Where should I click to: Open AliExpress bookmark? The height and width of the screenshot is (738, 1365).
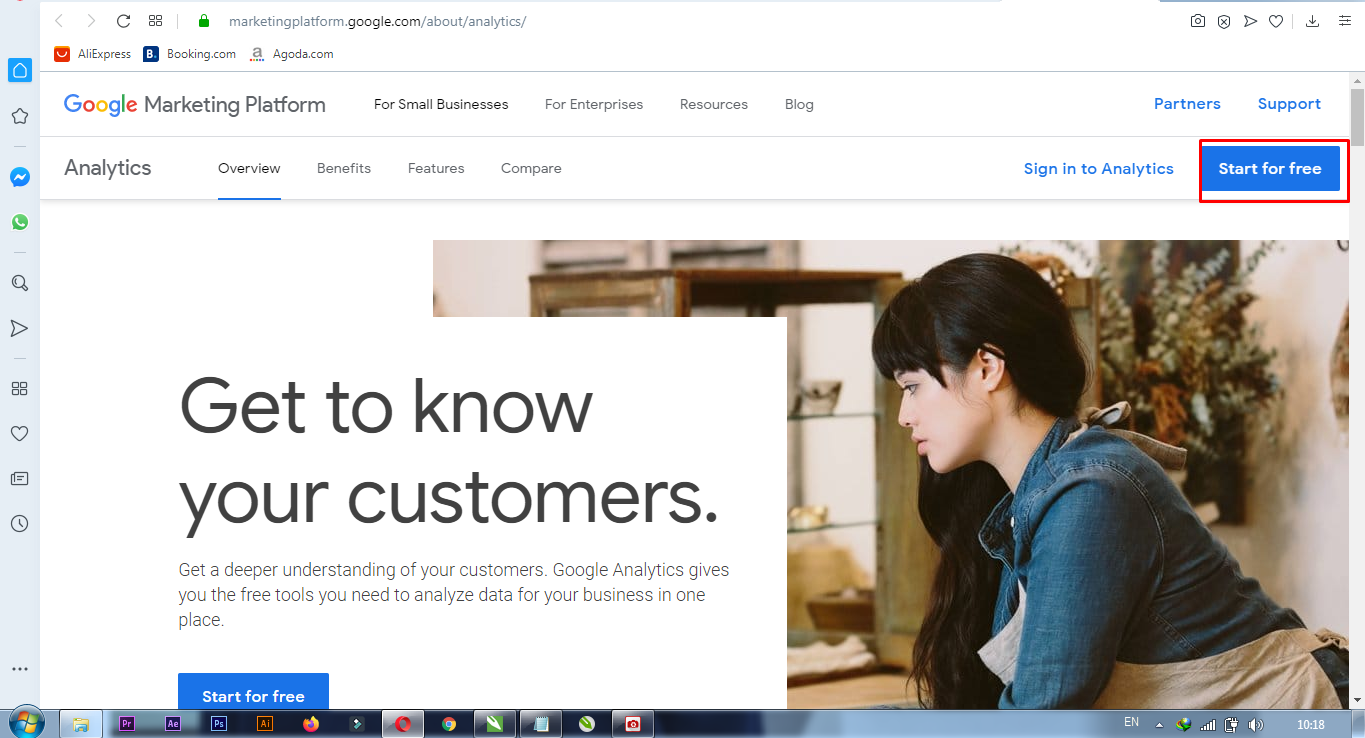click(x=93, y=54)
